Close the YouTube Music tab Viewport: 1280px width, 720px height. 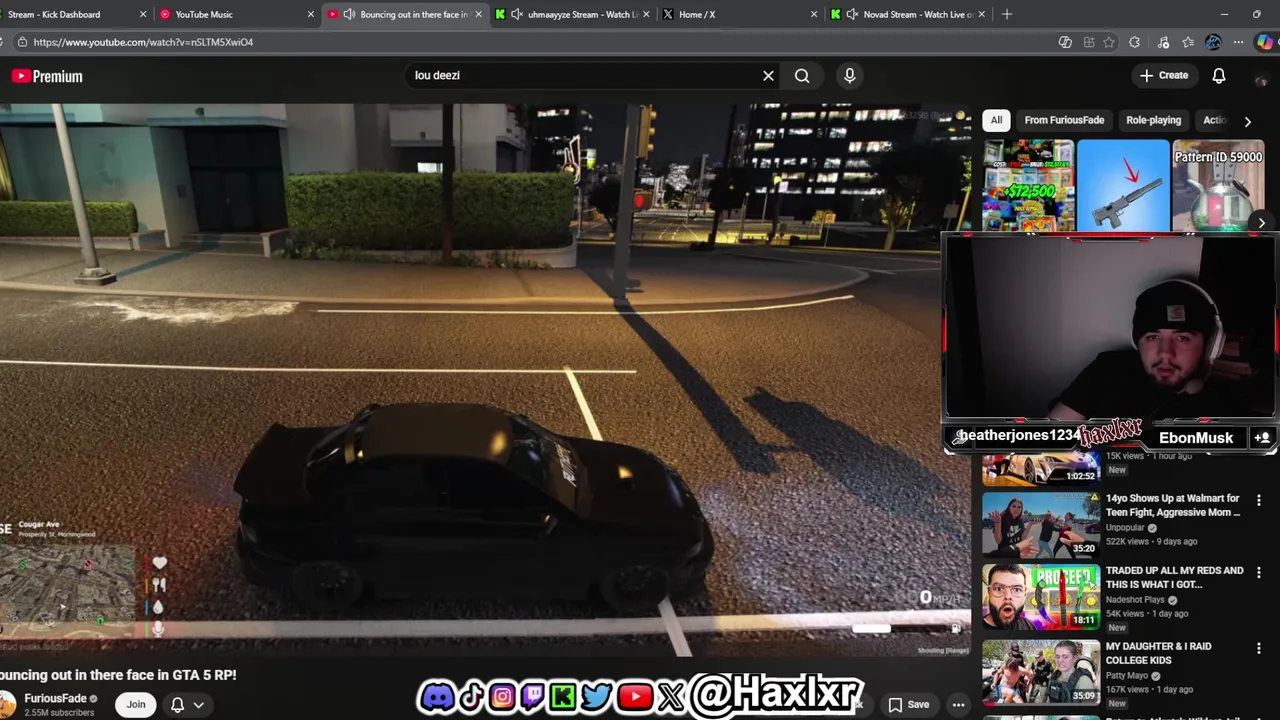(310, 14)
